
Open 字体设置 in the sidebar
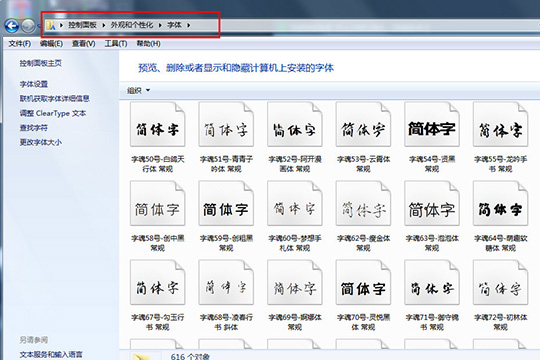(34, 84)
